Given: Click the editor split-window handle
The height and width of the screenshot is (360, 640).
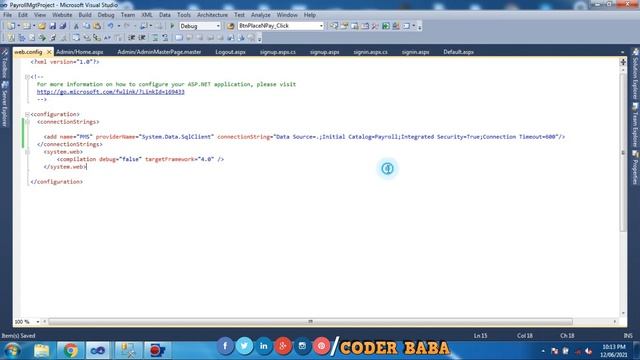Looking at the screenshot, I should pos(623,62).
